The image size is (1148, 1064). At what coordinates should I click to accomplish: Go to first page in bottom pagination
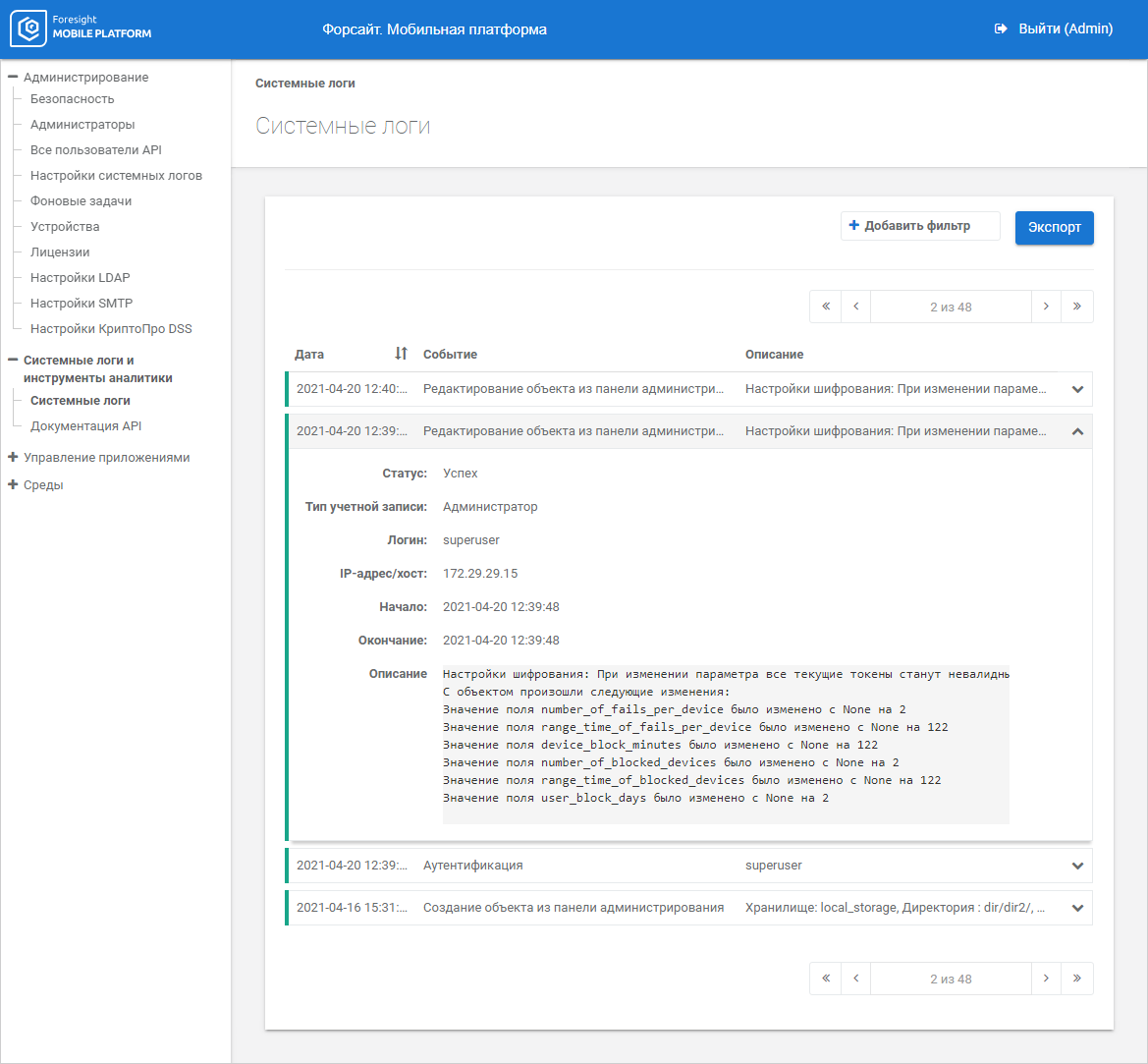click(x=825, y=979)
